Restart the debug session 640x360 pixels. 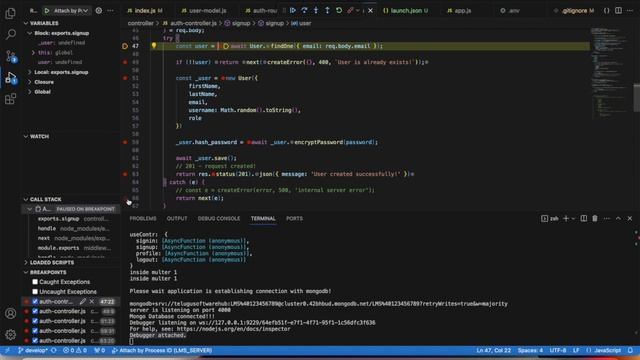339,11
